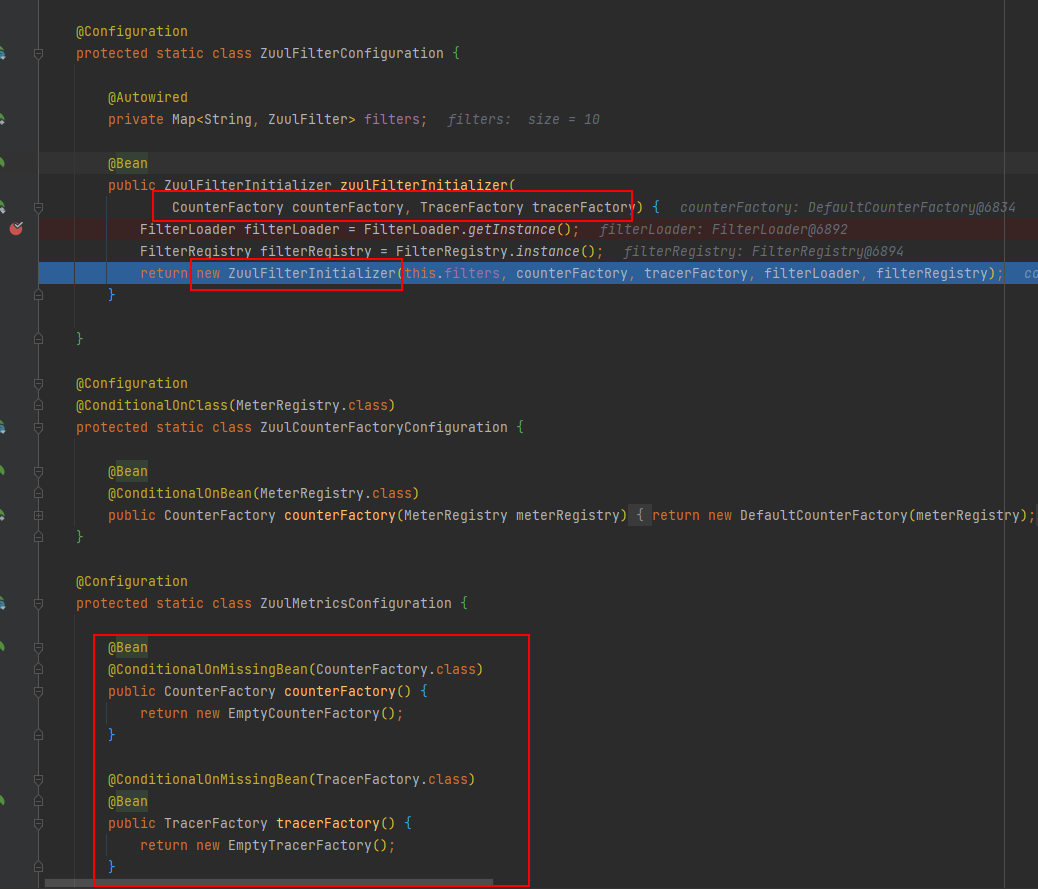Click the @Autowired annotation
The height and width of the screenshot is (889, 1038).
click(148, 97)
